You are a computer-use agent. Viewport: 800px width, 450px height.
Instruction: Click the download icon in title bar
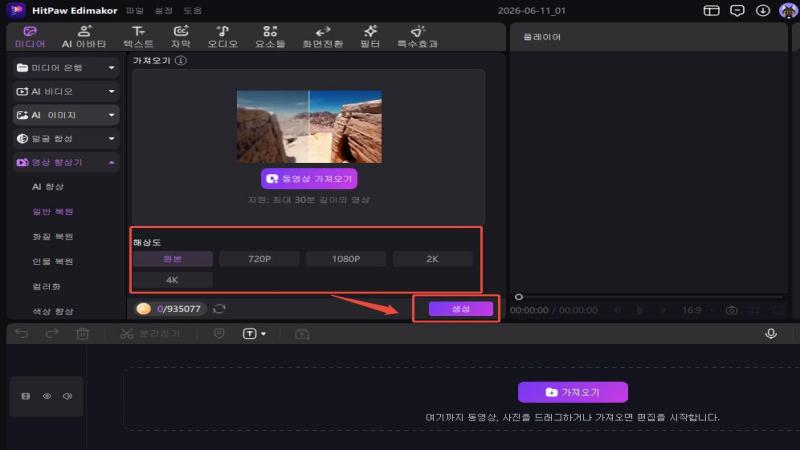[x=763, y=11]
